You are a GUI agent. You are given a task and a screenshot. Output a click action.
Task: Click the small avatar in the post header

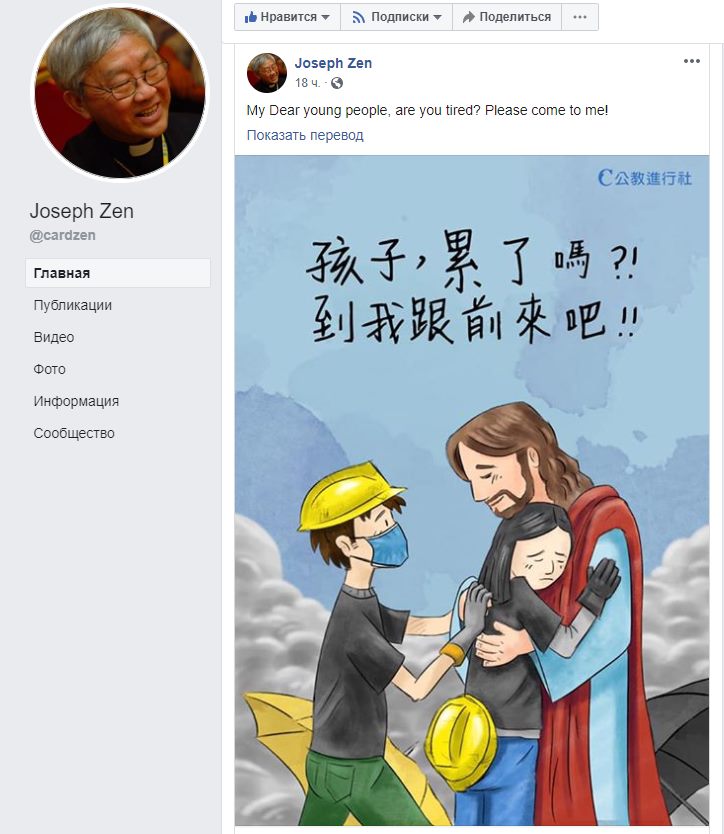click(x=267, y=73)
